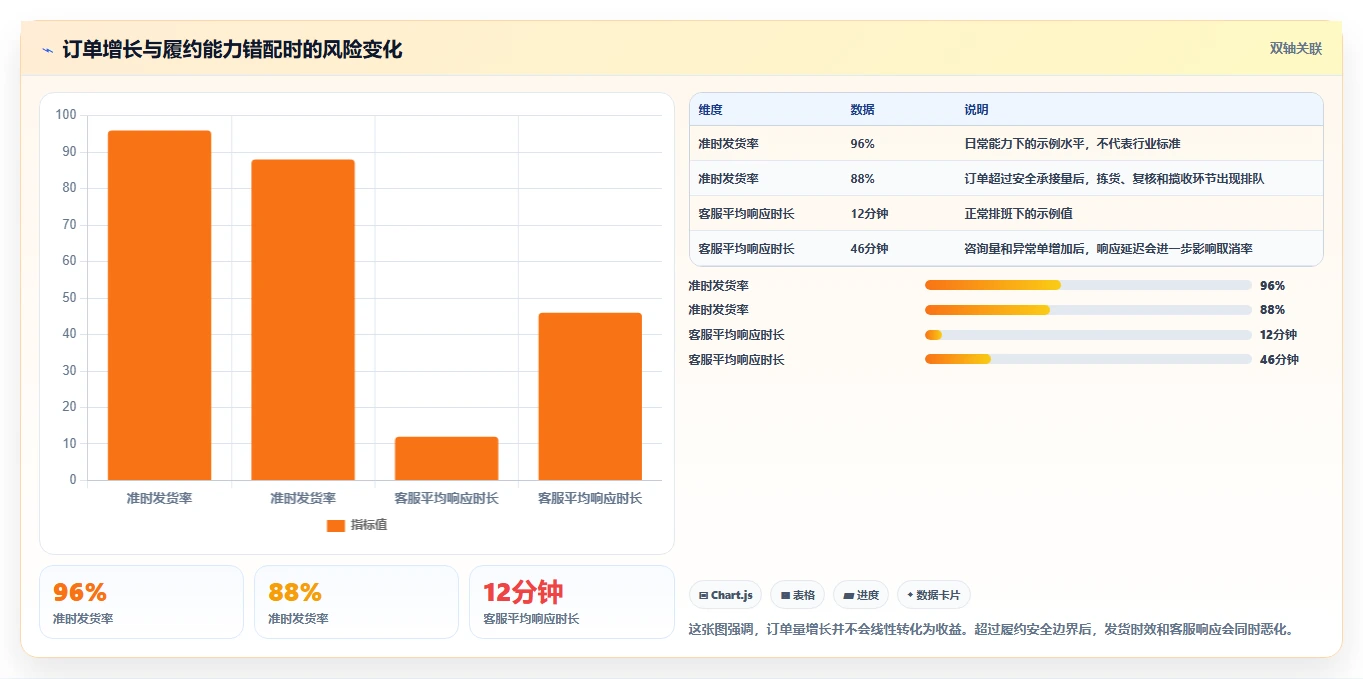The height and width of the screenshot is (679, 1363).
Task: Click the summary sentence starting 这张图强调
Action: click(x=994, y=629)
